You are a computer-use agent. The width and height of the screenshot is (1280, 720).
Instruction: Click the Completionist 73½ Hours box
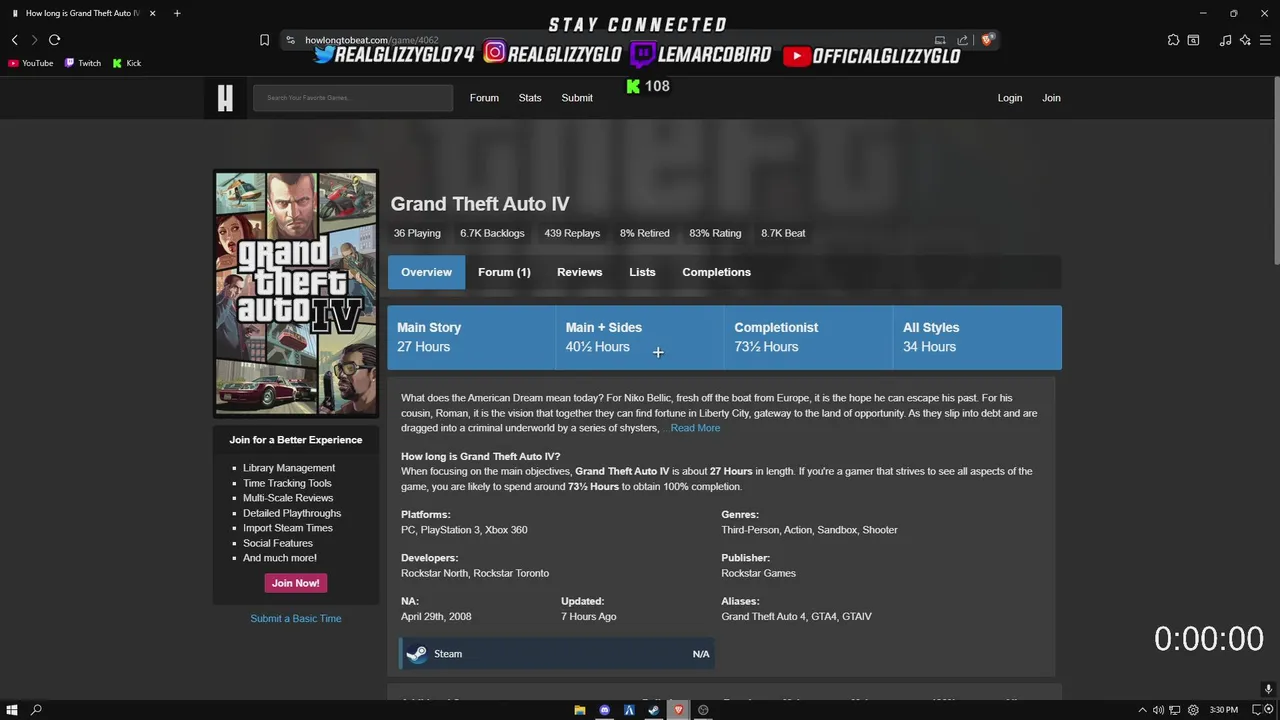coord(809,338)
